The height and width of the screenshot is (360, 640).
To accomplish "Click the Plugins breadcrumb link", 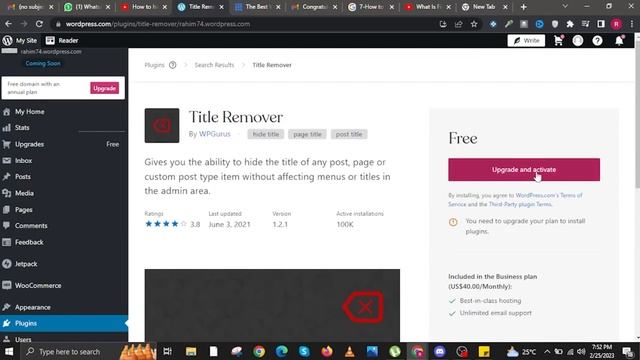I will tap(154, 65).
